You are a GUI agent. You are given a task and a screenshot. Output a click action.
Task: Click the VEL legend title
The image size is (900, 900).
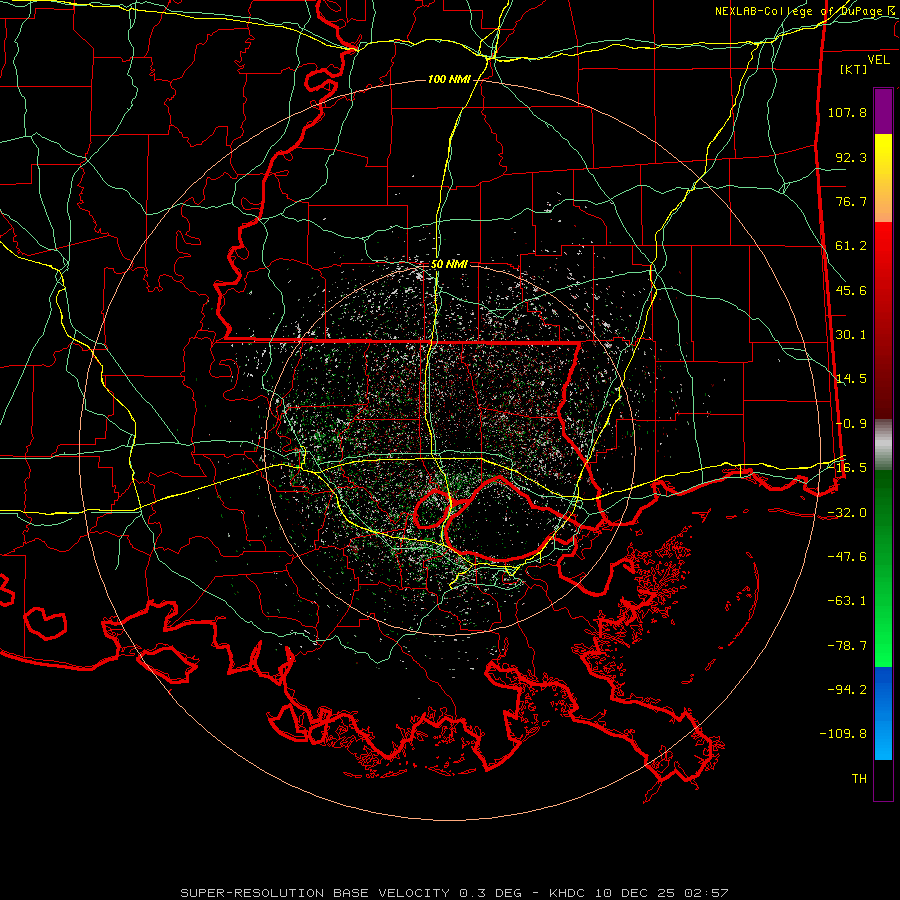(878, 60)
